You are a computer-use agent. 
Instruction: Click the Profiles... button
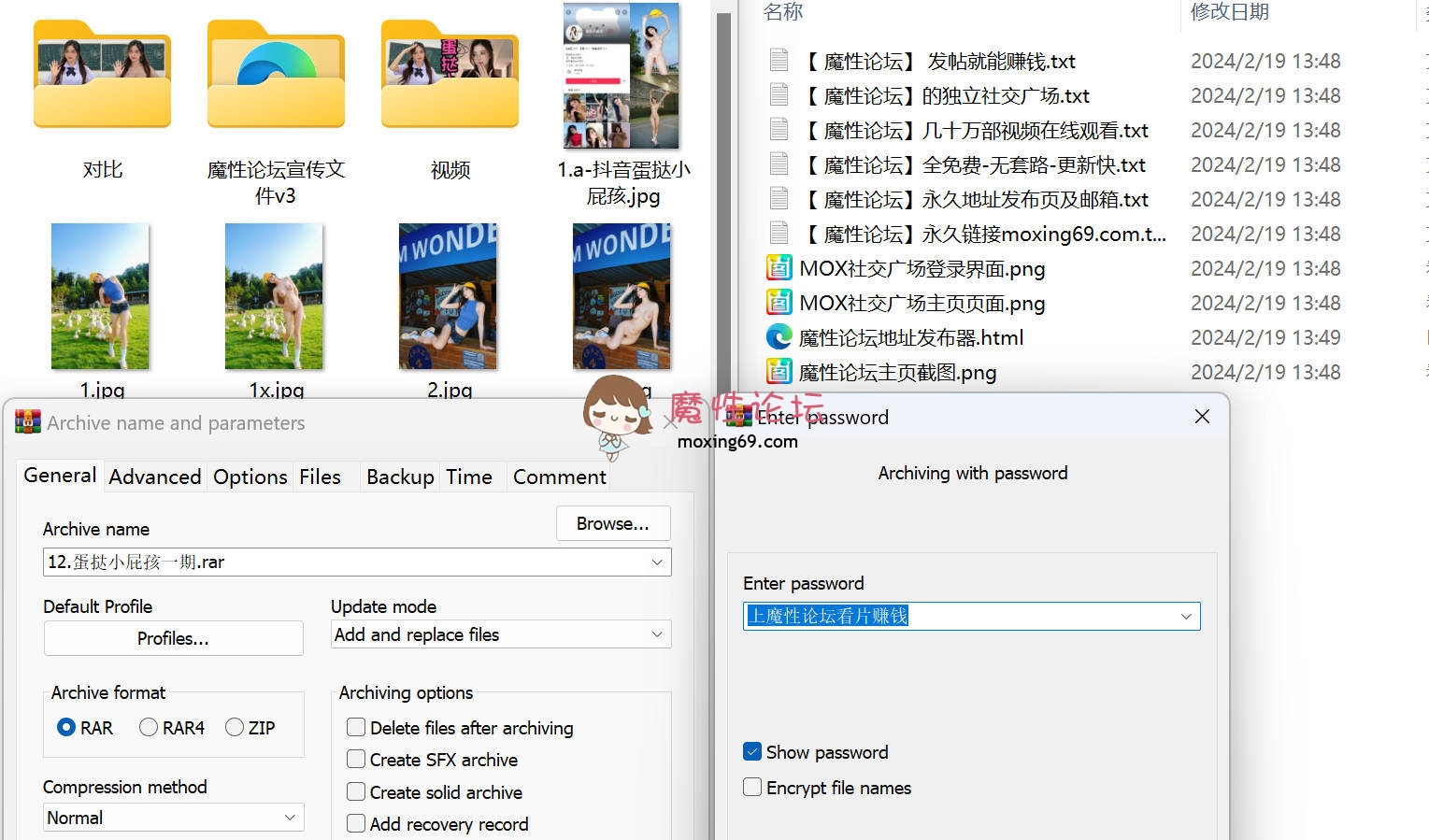(173, 638)
